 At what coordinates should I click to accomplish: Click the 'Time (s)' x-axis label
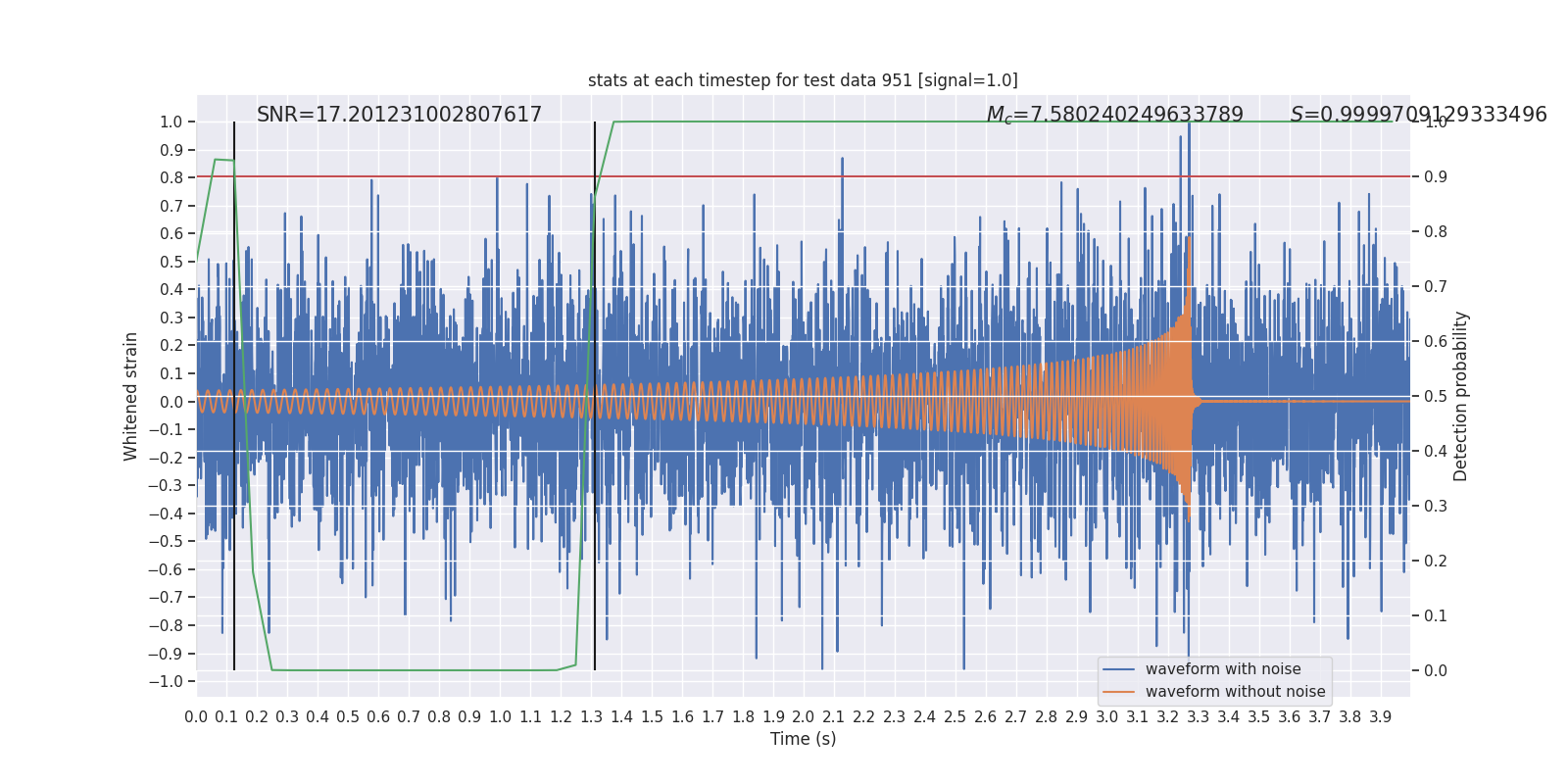(x=803, y=739)
